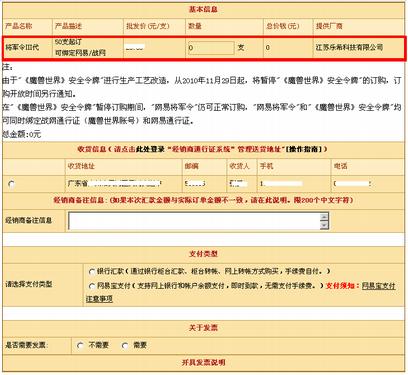Click the remarks textarea scroll down arrow
Image resolution: width=408 pixels, height=375 pixels.
tap(324, 226)
